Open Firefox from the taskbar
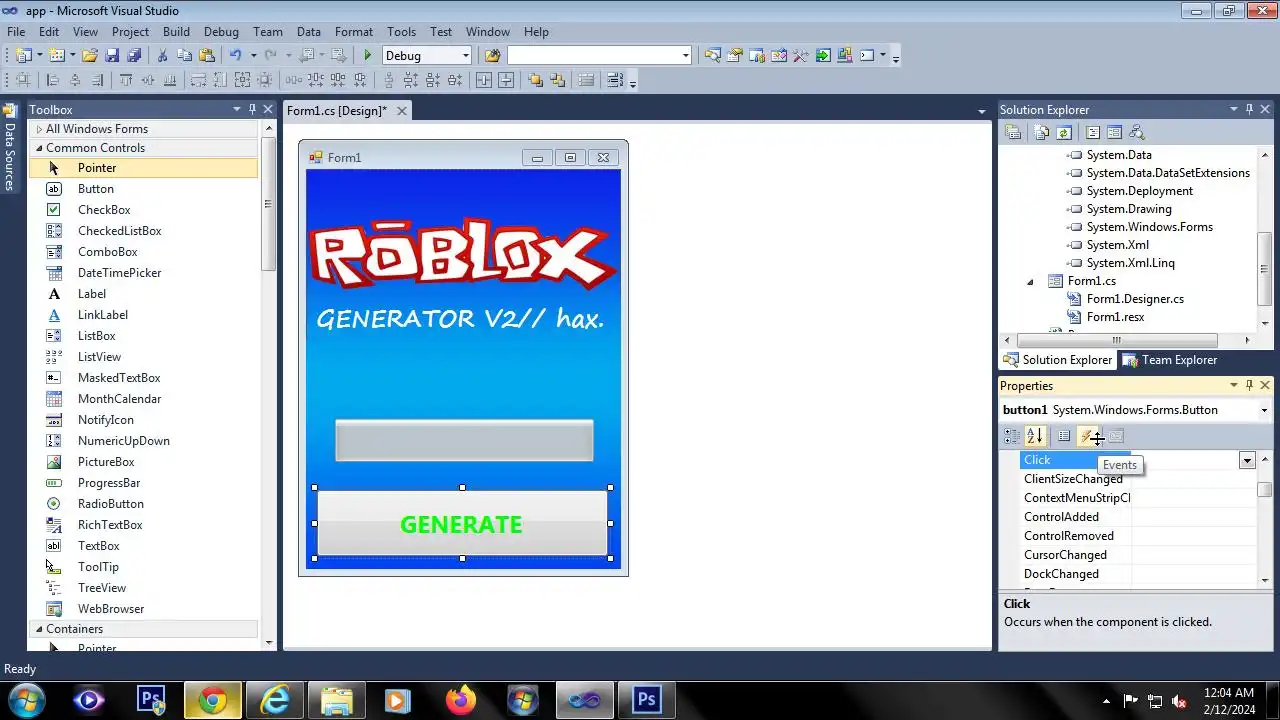This screenshot has width=1280, height=720. pyautogui.click(x=461, y=701)
